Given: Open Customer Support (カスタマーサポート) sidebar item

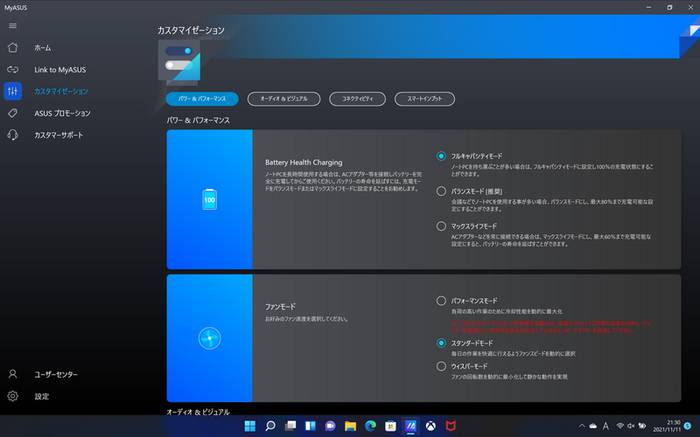Looking at the screenshot, I should click(x=58, y=135).
